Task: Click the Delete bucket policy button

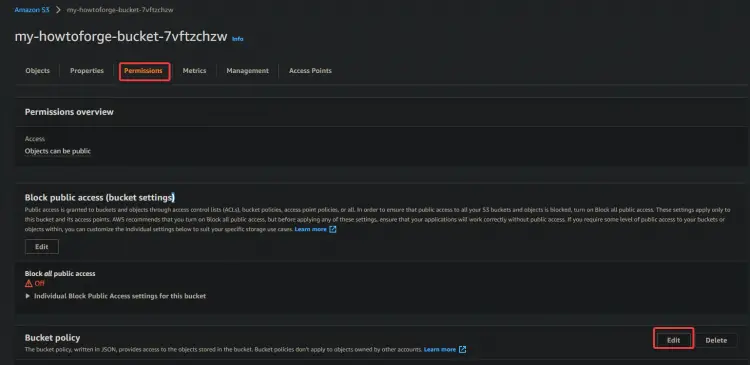Action: 716,340
